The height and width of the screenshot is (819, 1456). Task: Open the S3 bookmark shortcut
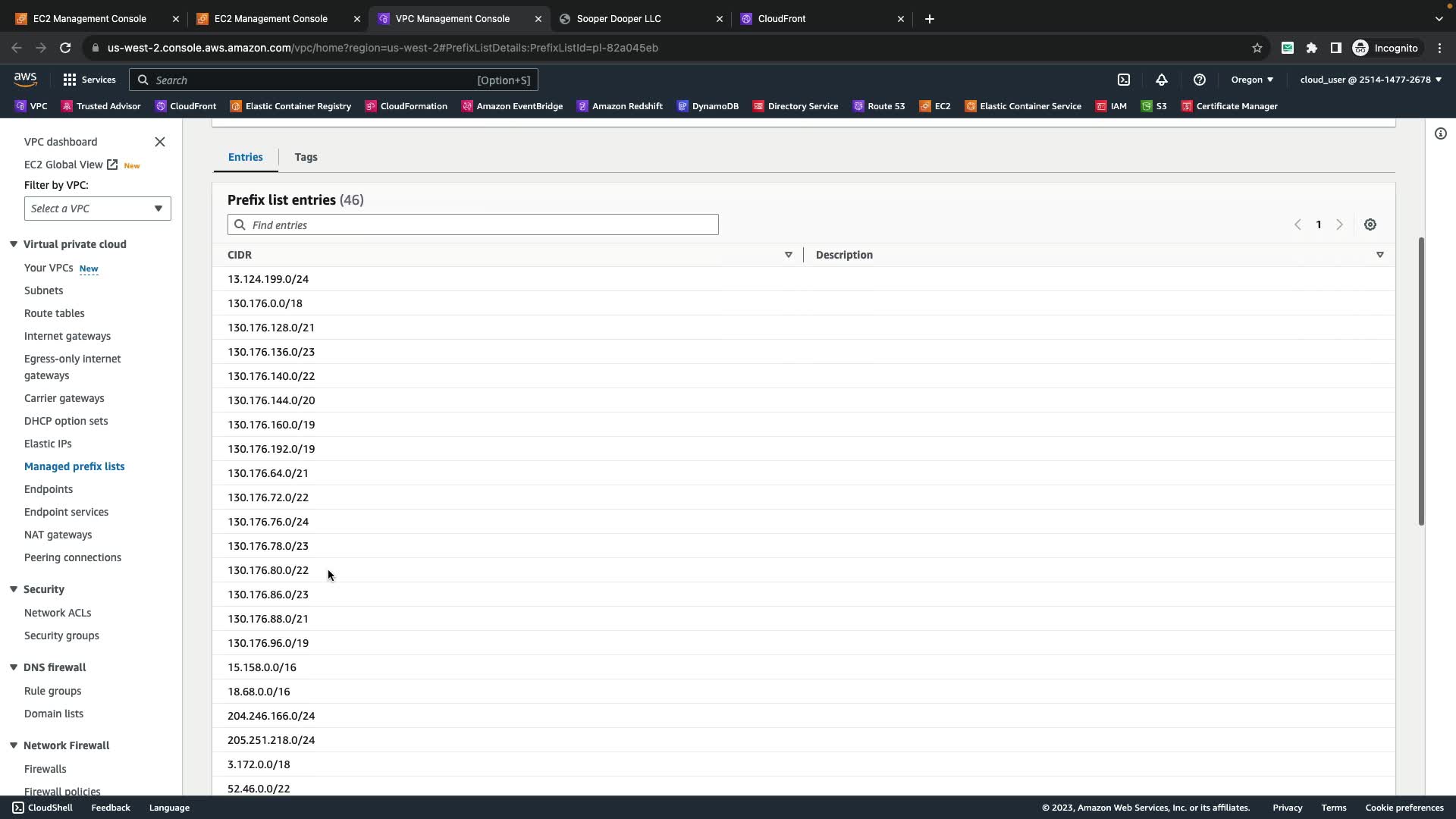pyautogui.click(x=1154, y=106)
